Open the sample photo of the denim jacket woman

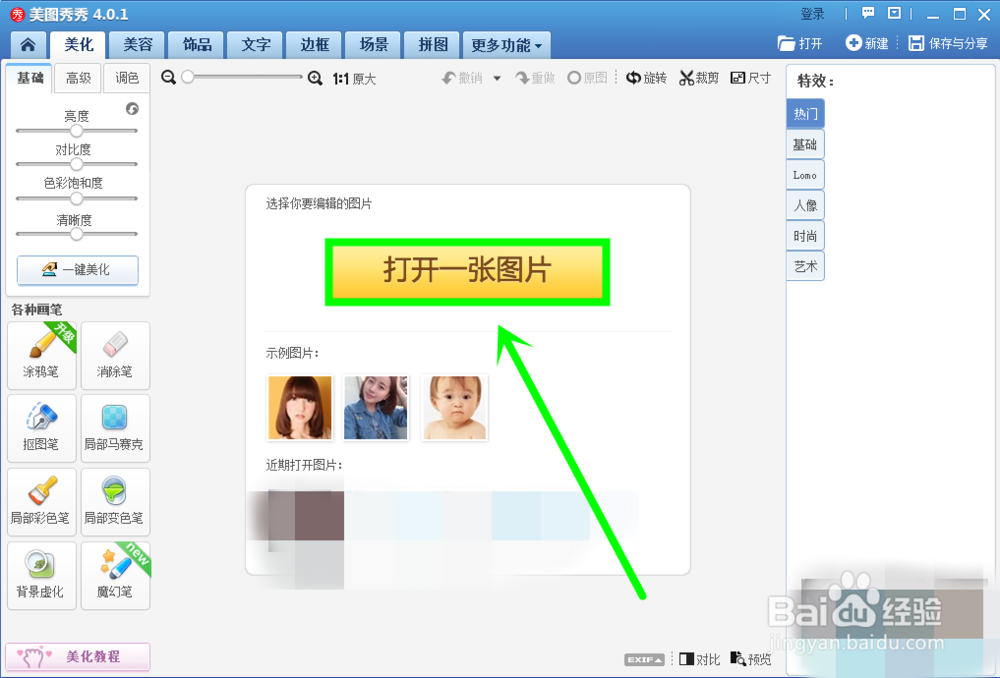pyautogui.click(x=376, y=408)
